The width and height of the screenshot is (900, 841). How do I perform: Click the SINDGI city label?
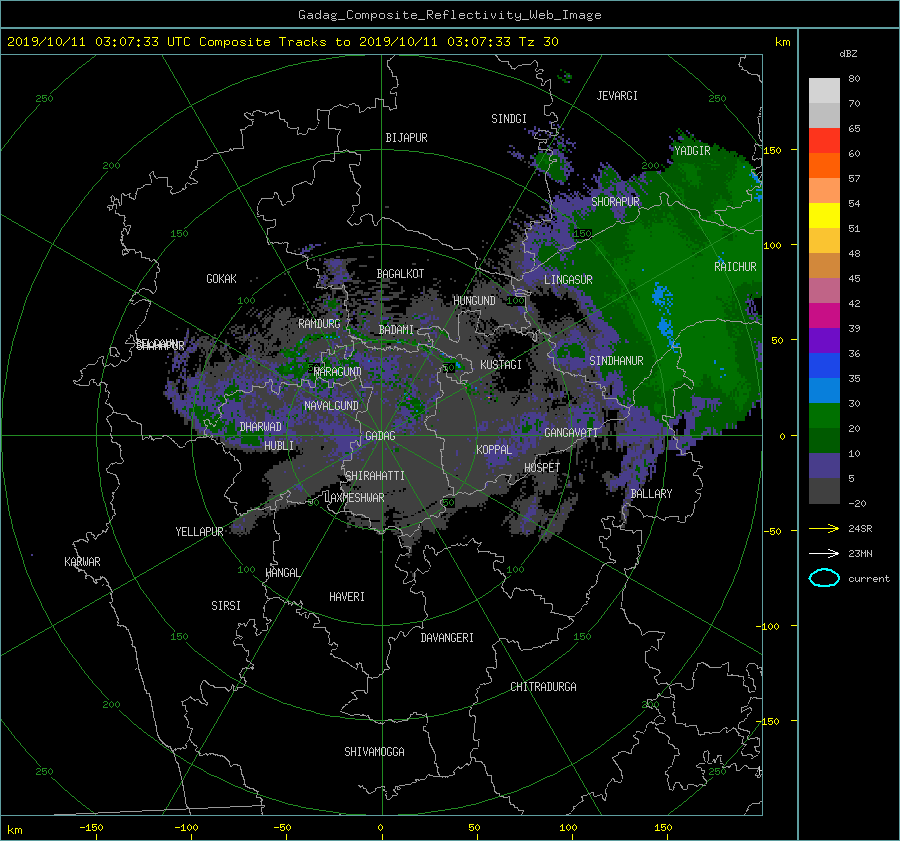(x=509, y=119)
